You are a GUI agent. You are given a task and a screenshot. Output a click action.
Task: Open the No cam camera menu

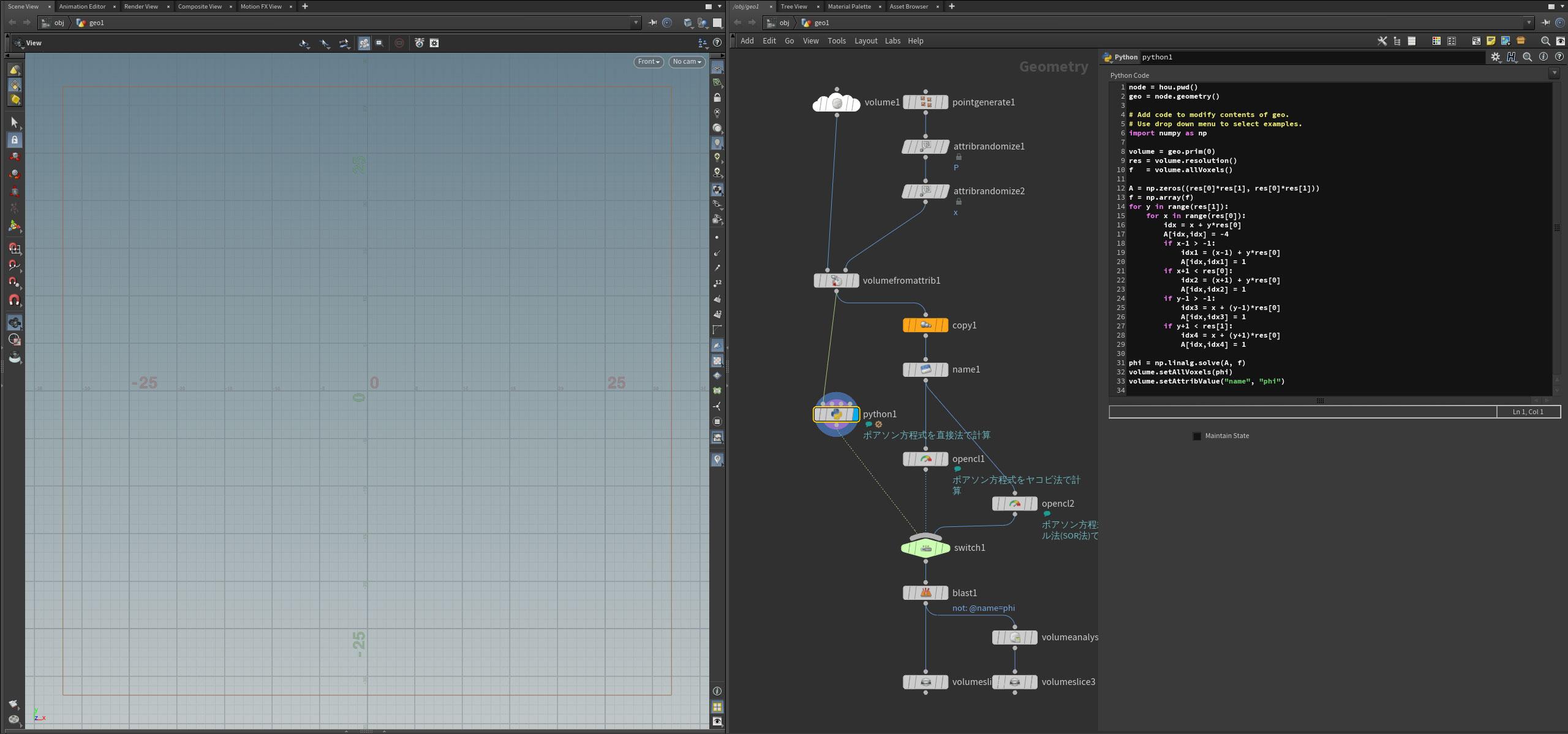pos(687,62)
